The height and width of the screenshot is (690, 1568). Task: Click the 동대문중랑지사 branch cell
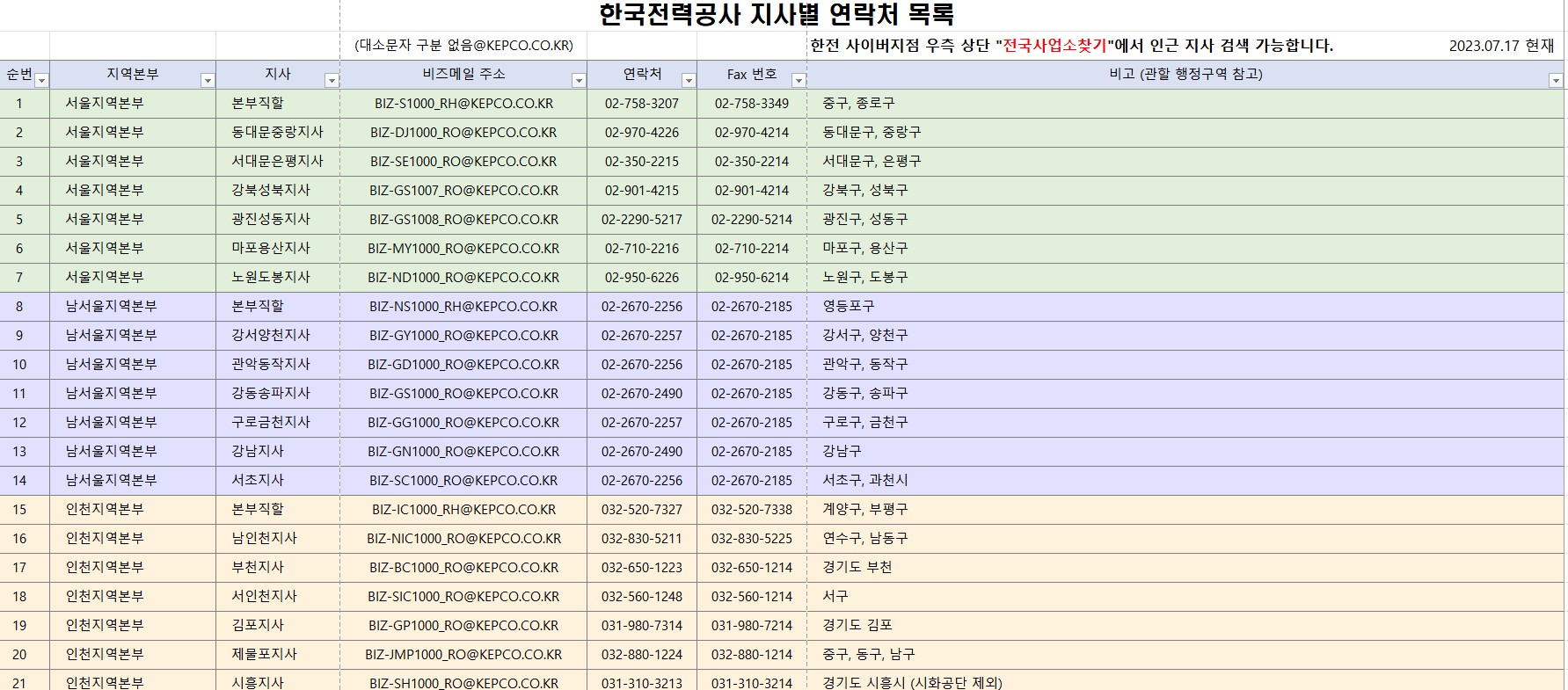tap(278, 133)
